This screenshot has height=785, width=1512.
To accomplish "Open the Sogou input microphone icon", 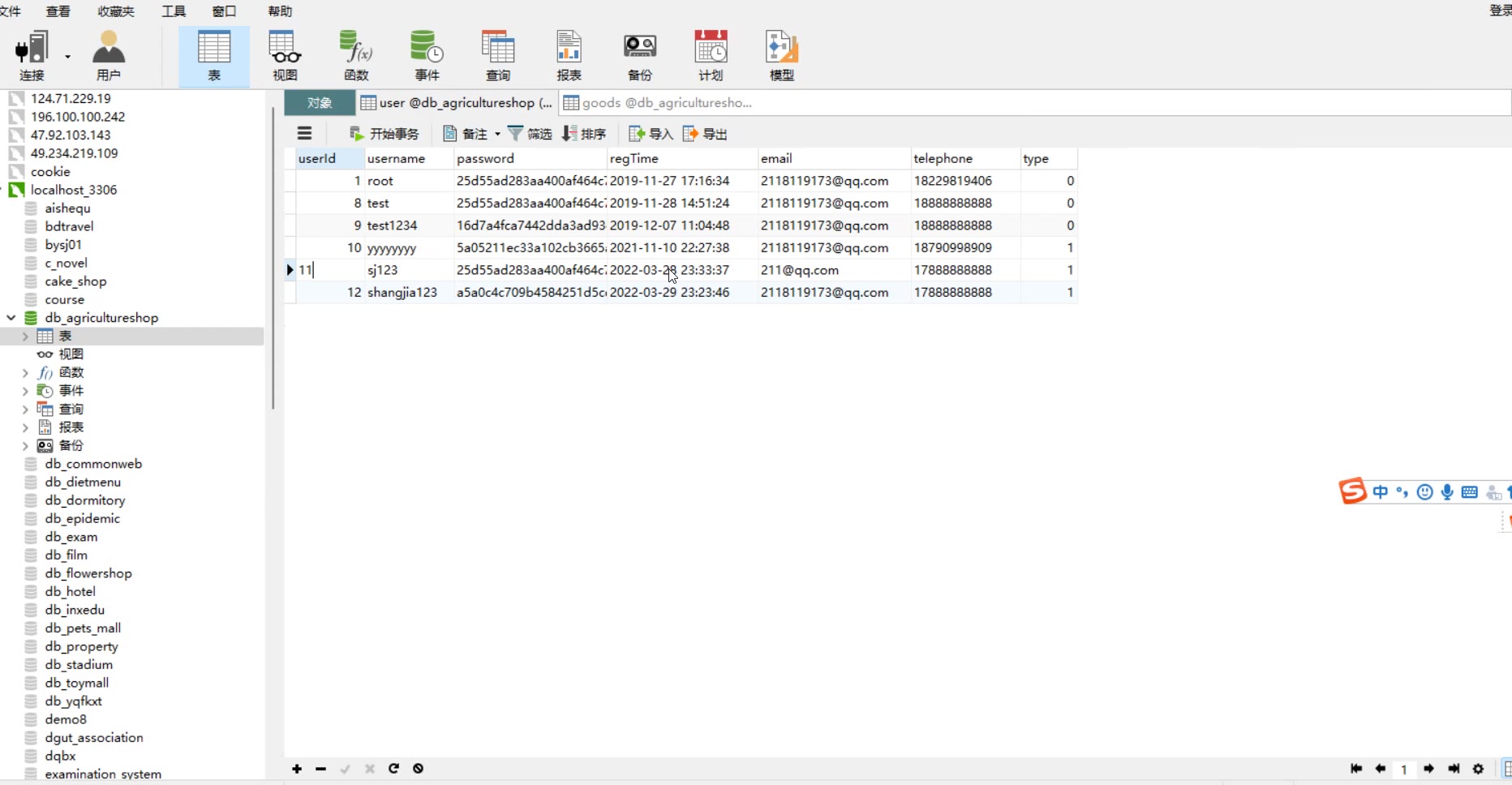I will click(1447, 492).
